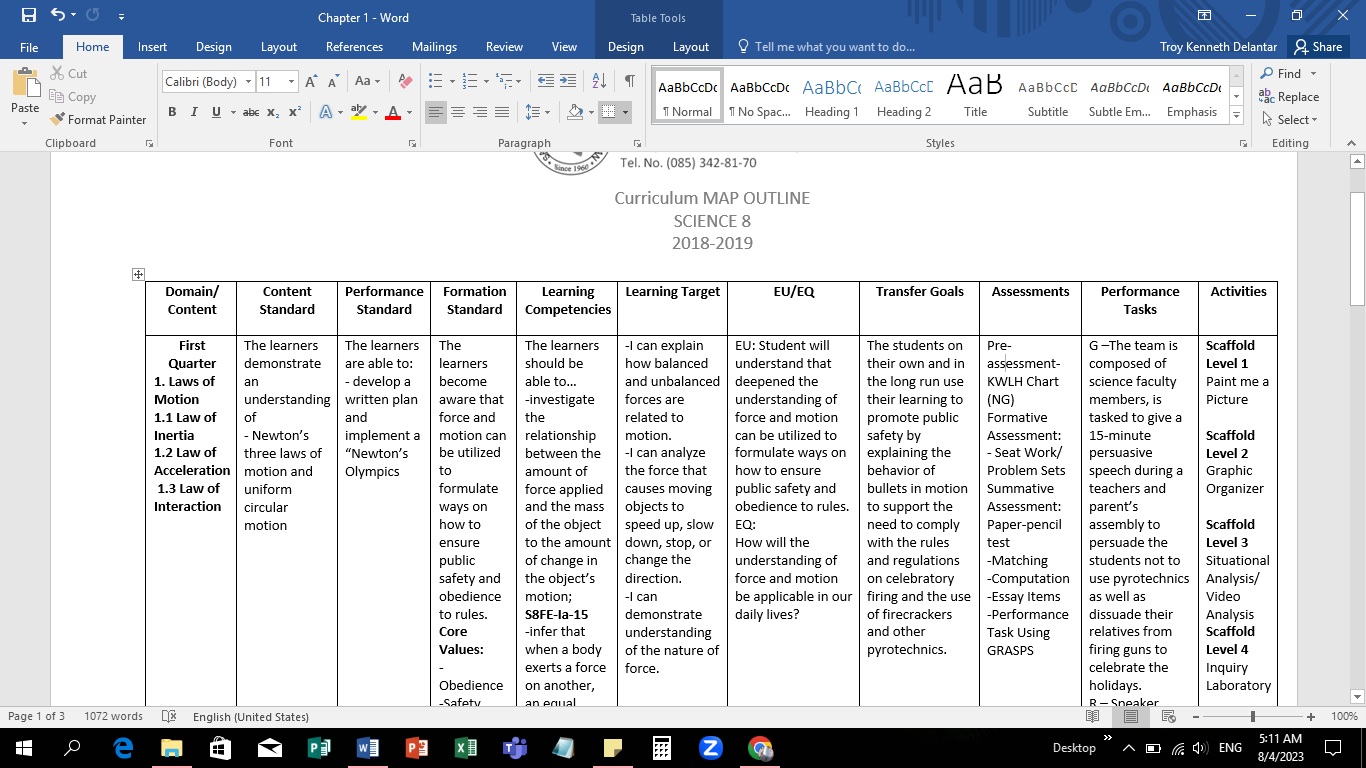The height and width of the screenshot is (768, 1366).
Task: Save the document from the quick access toolbar
Action: [x=28, y=16]
